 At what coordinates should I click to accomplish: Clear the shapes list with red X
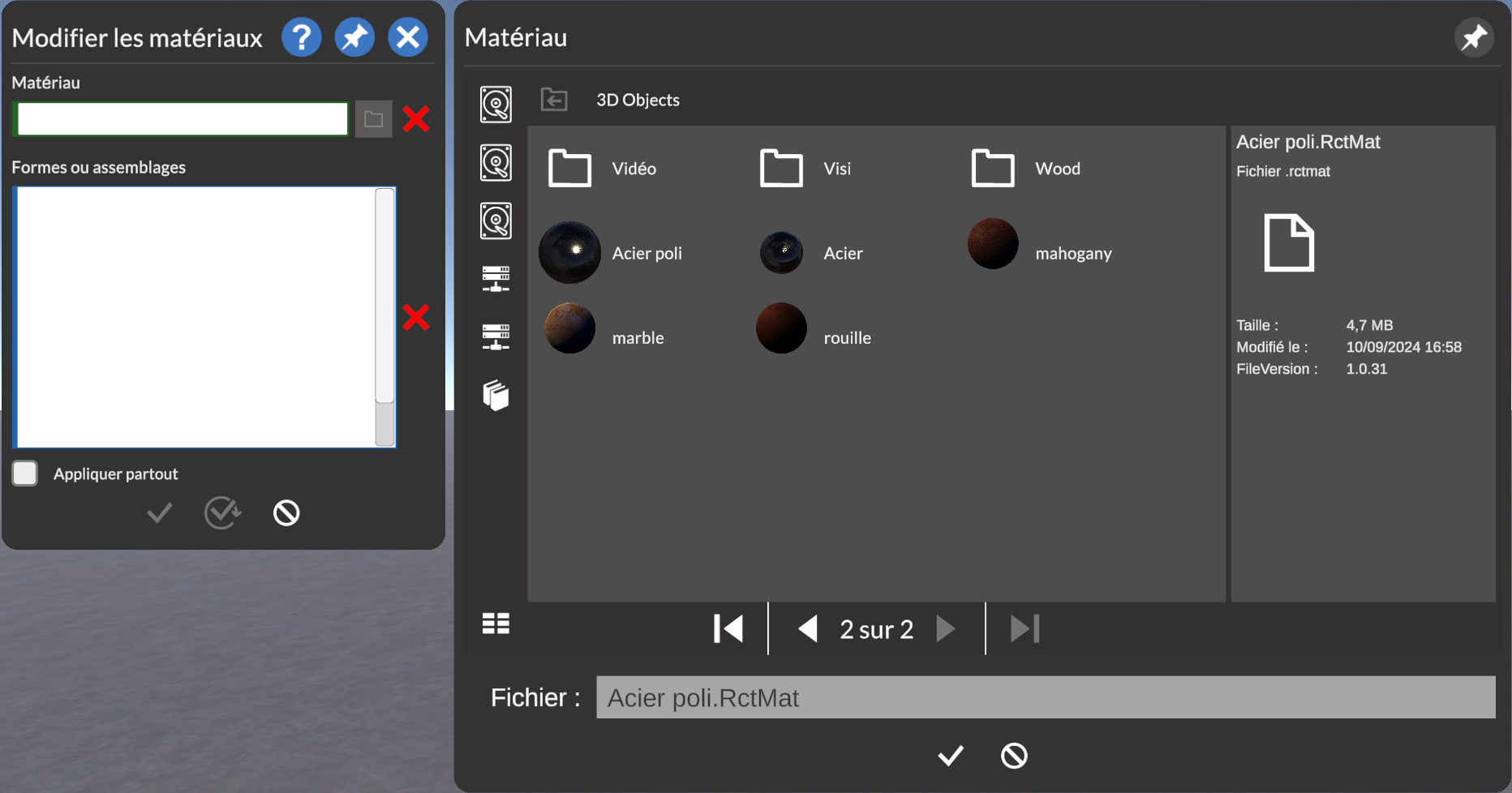point(416,317)
